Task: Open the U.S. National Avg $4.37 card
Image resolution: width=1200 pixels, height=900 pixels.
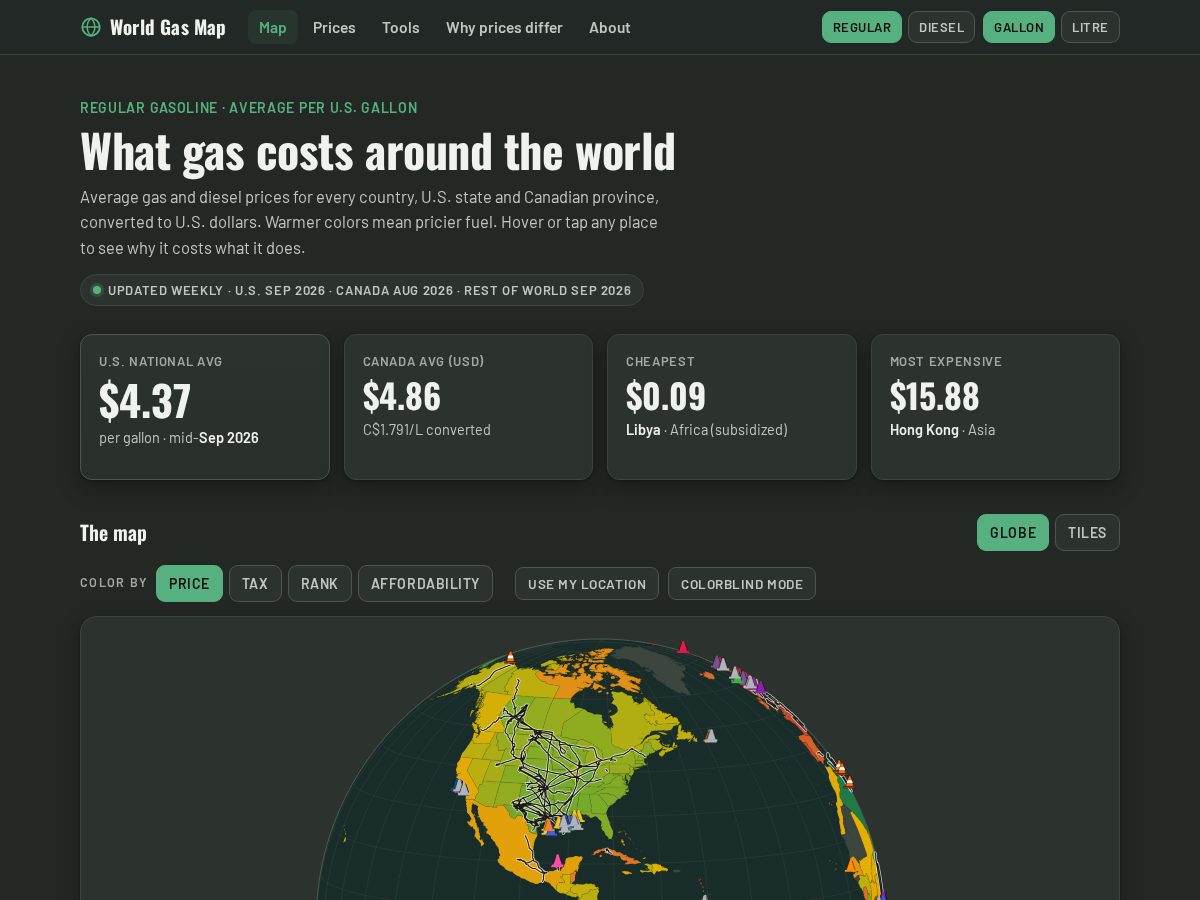Action: pos(205,407)
